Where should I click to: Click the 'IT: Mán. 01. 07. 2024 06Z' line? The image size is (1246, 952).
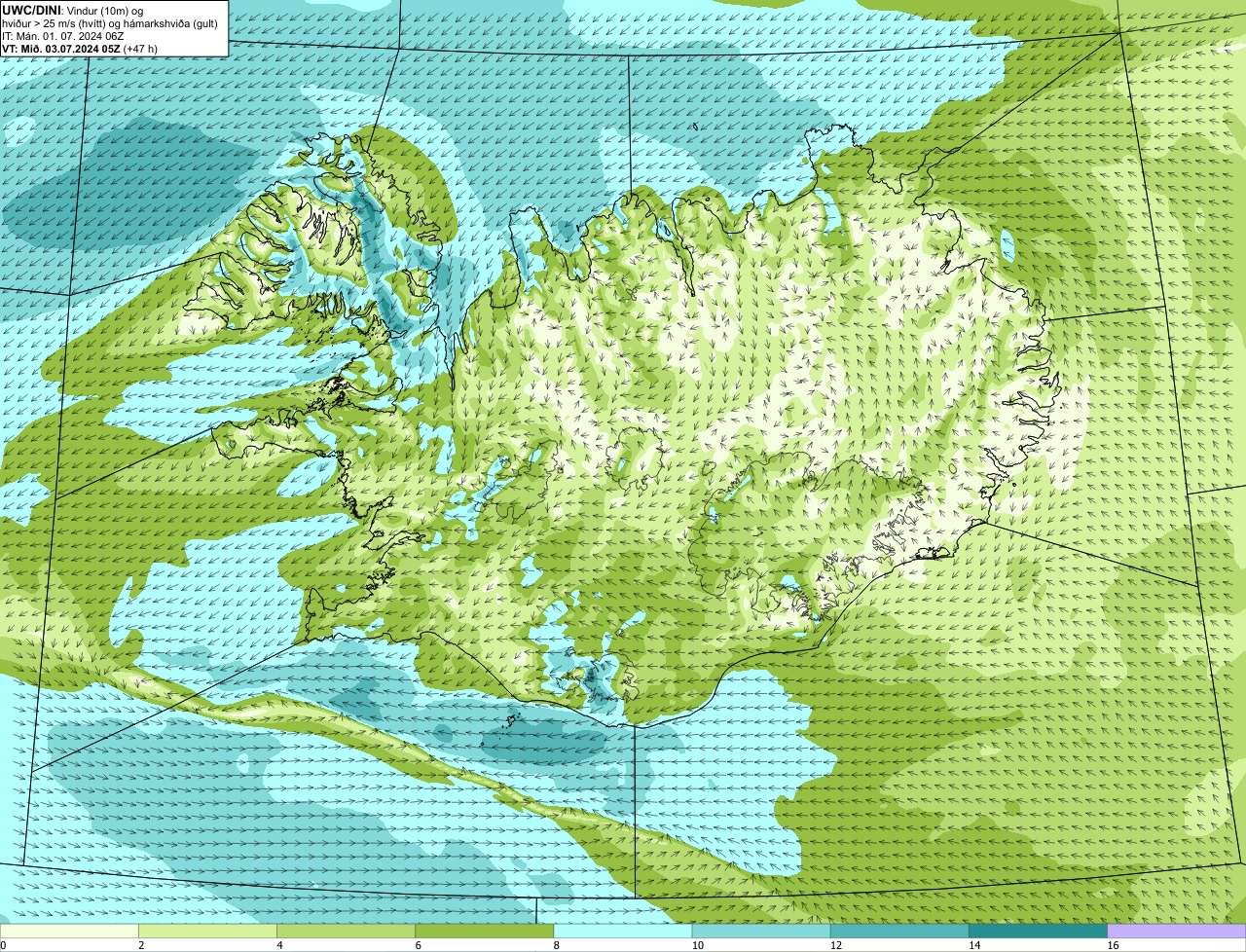(x=63, y=35)
